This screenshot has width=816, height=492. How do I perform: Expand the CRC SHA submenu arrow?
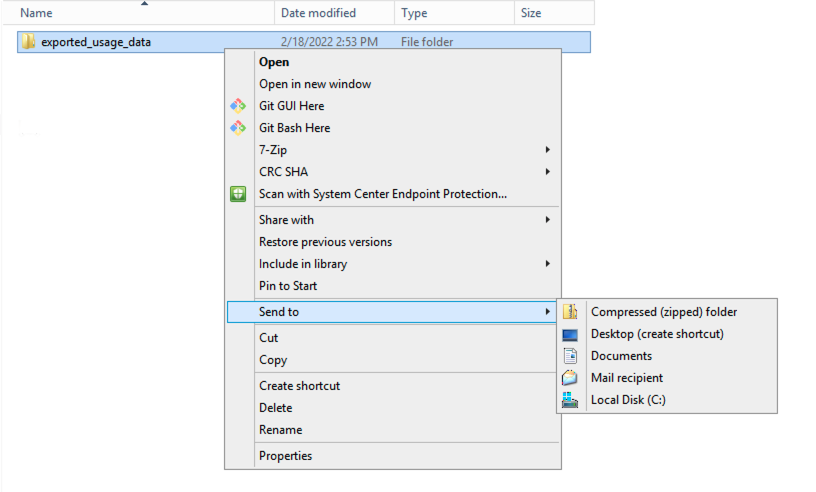[x=547, y=172]
